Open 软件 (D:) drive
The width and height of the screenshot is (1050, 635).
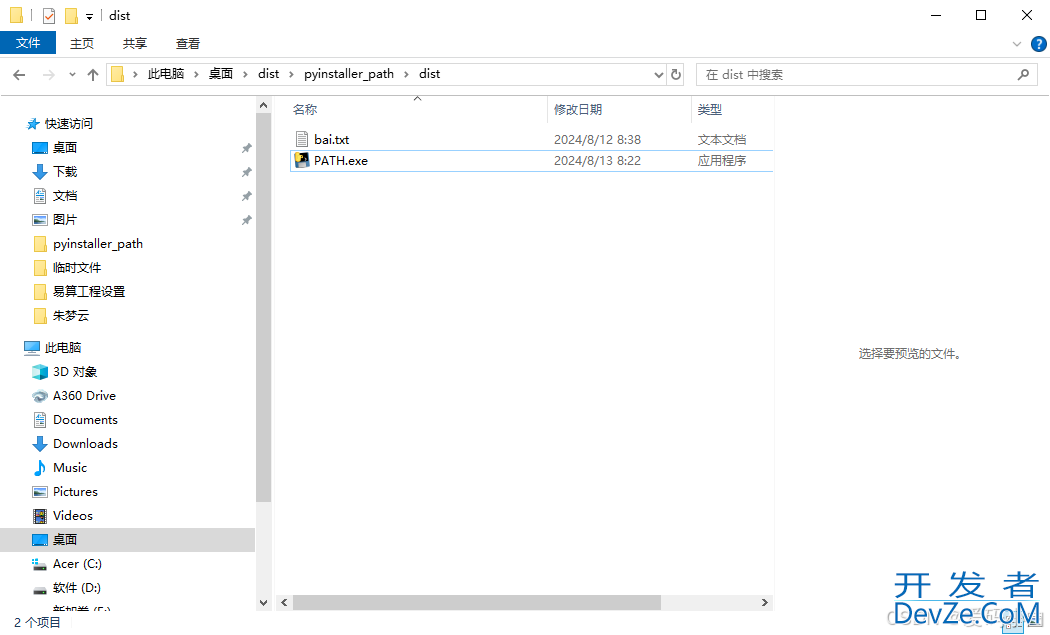(76, 588)
